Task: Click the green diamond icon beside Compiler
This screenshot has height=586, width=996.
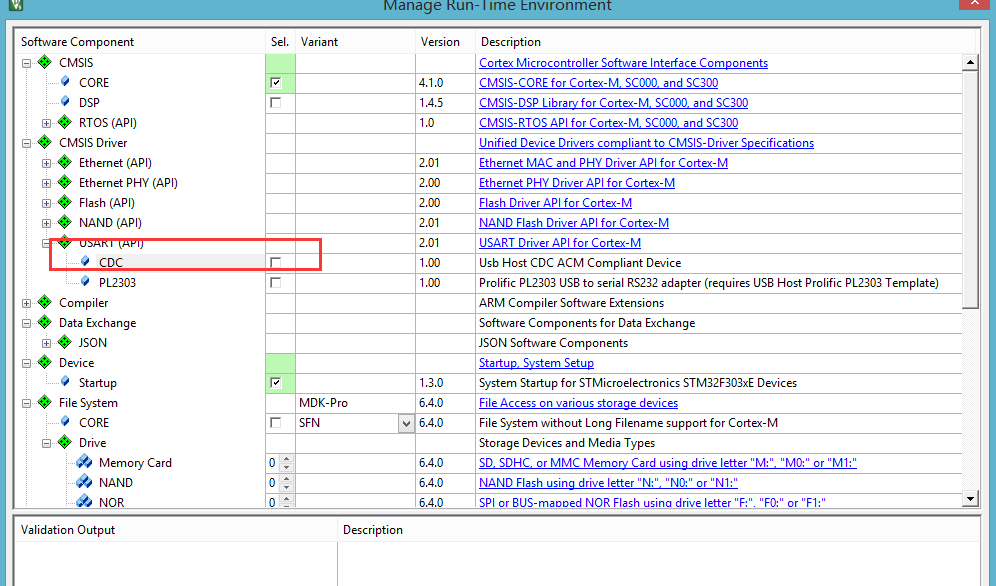Action: click(44, 302)
